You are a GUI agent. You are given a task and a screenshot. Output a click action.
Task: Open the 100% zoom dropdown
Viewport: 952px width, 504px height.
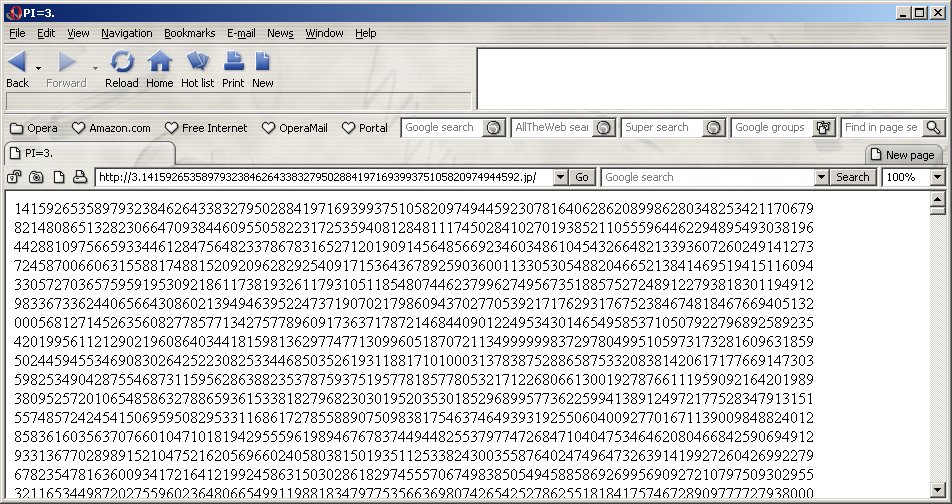pyautogui.click(x=937, y=177)
